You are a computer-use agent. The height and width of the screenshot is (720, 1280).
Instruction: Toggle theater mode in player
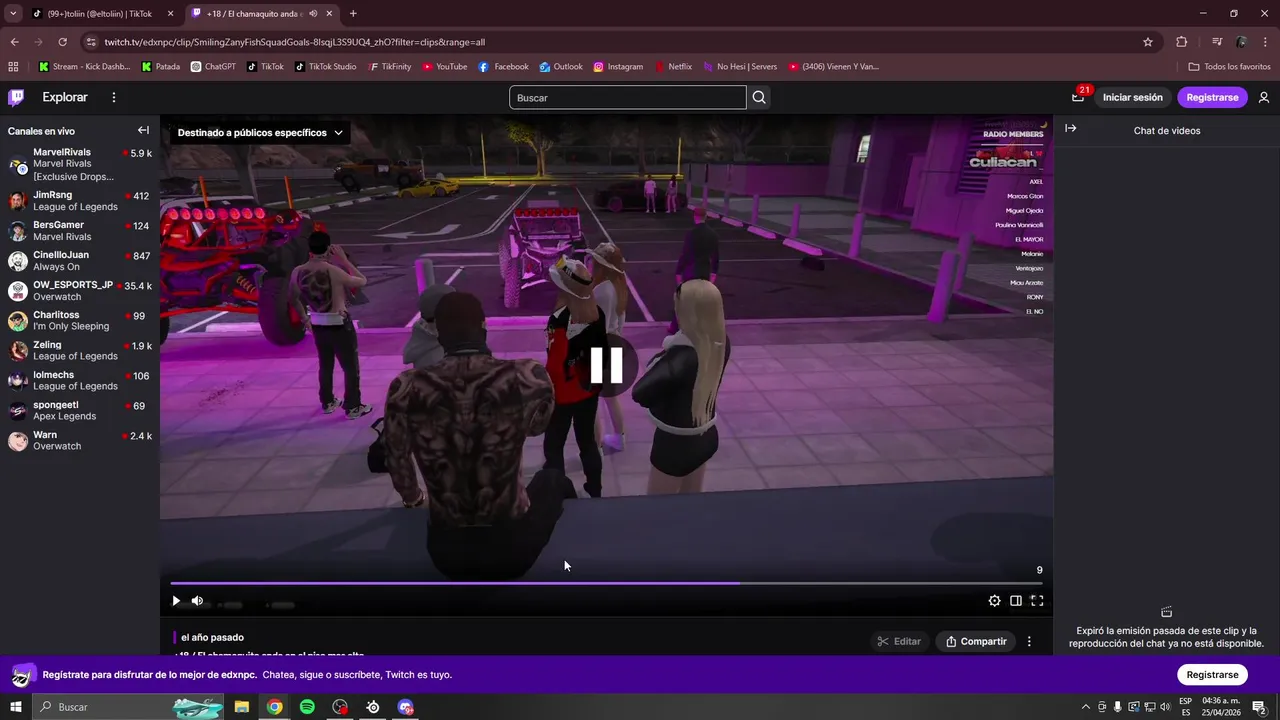pyautogui.click(x=1016, y=601)
